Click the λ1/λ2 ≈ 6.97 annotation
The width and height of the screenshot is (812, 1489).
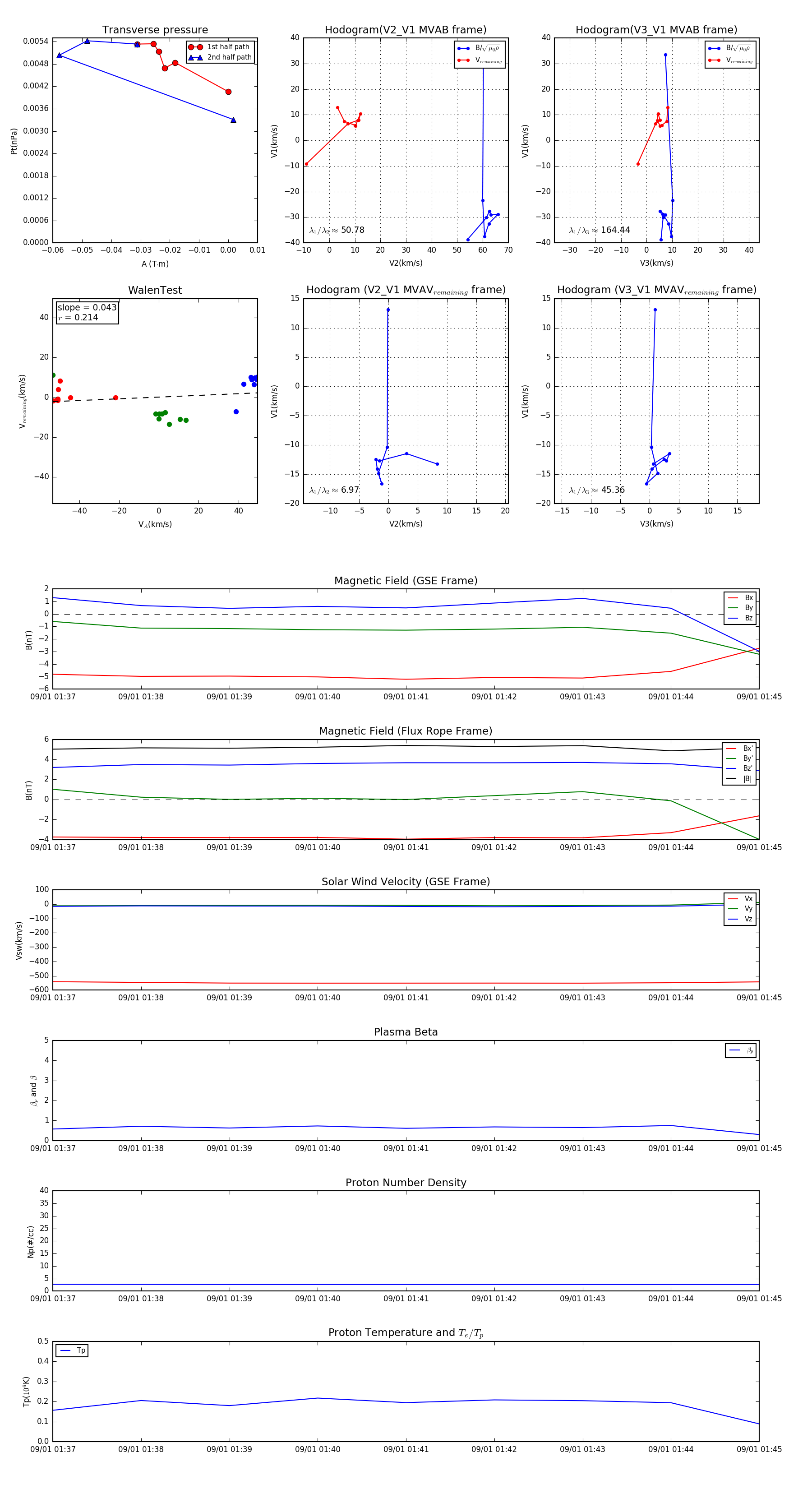tap(334, 490)
